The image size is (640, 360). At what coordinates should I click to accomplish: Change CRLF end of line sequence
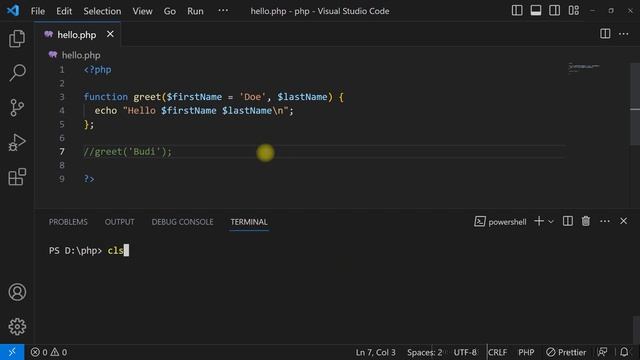click(498, 352)
